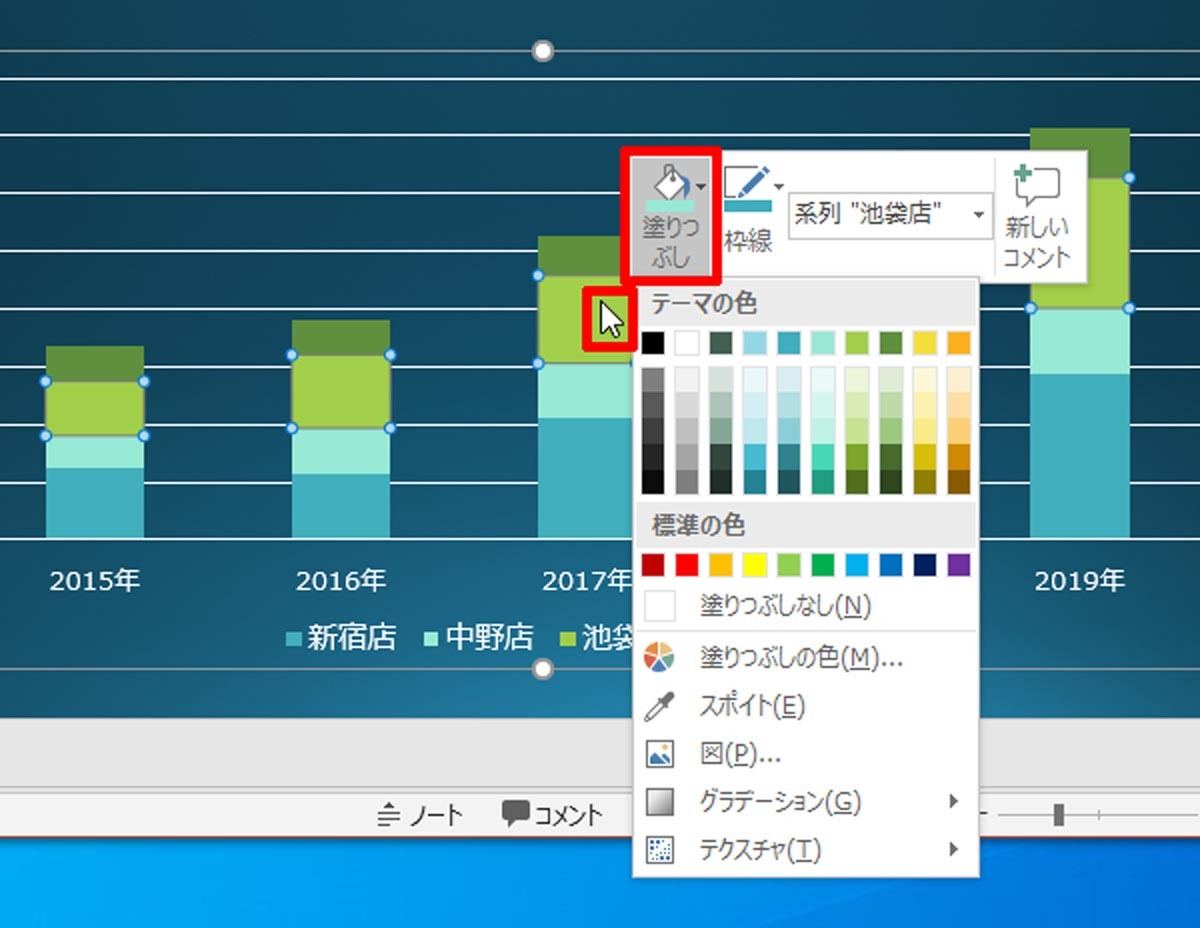Click the 2016年 axis label
Image resolution: width=1200 pixels, height=928 pixels.
(341, 581)
